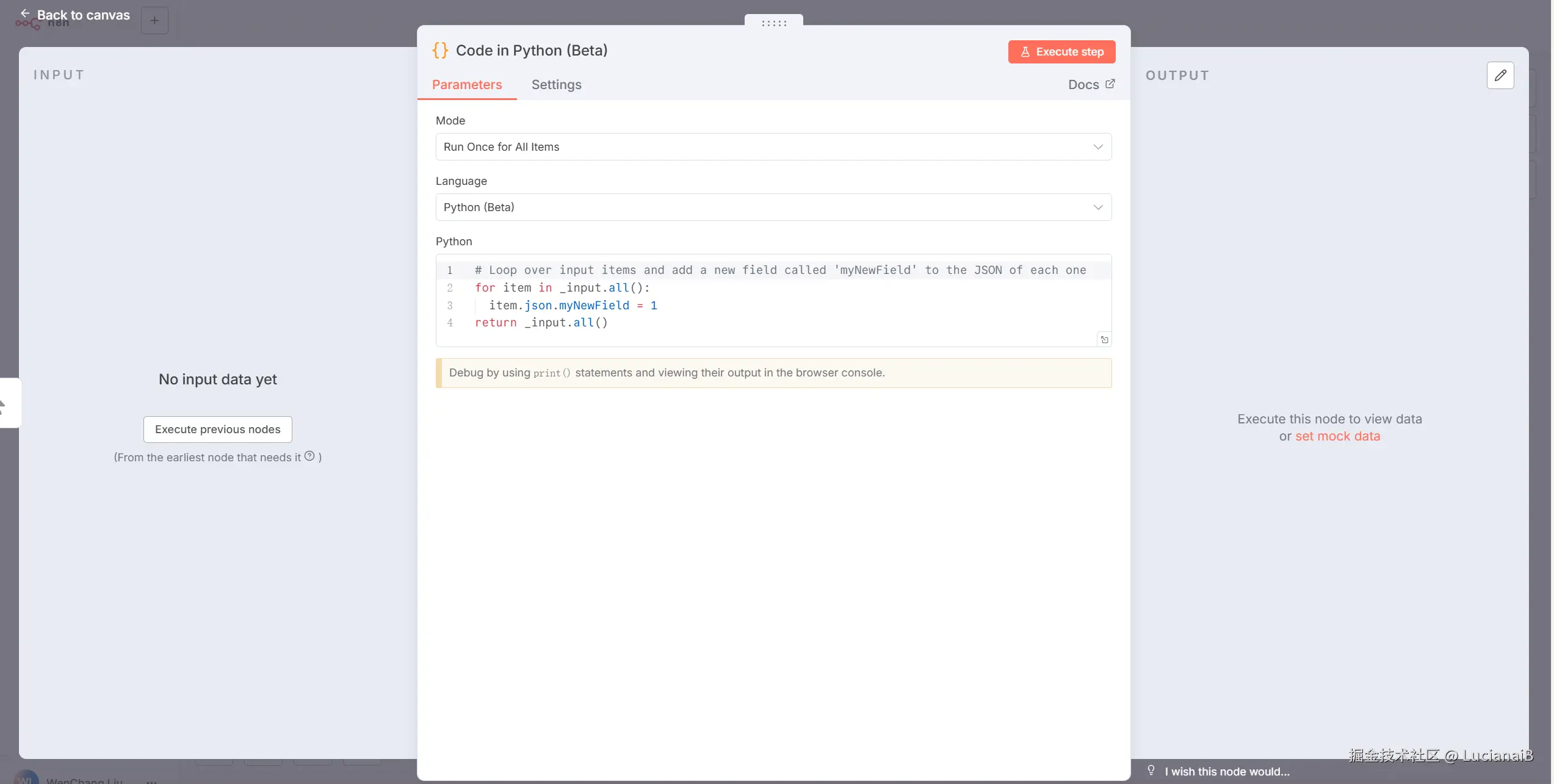Click the back arrow icon
The image size is (1554, 784).
point(25,13)
